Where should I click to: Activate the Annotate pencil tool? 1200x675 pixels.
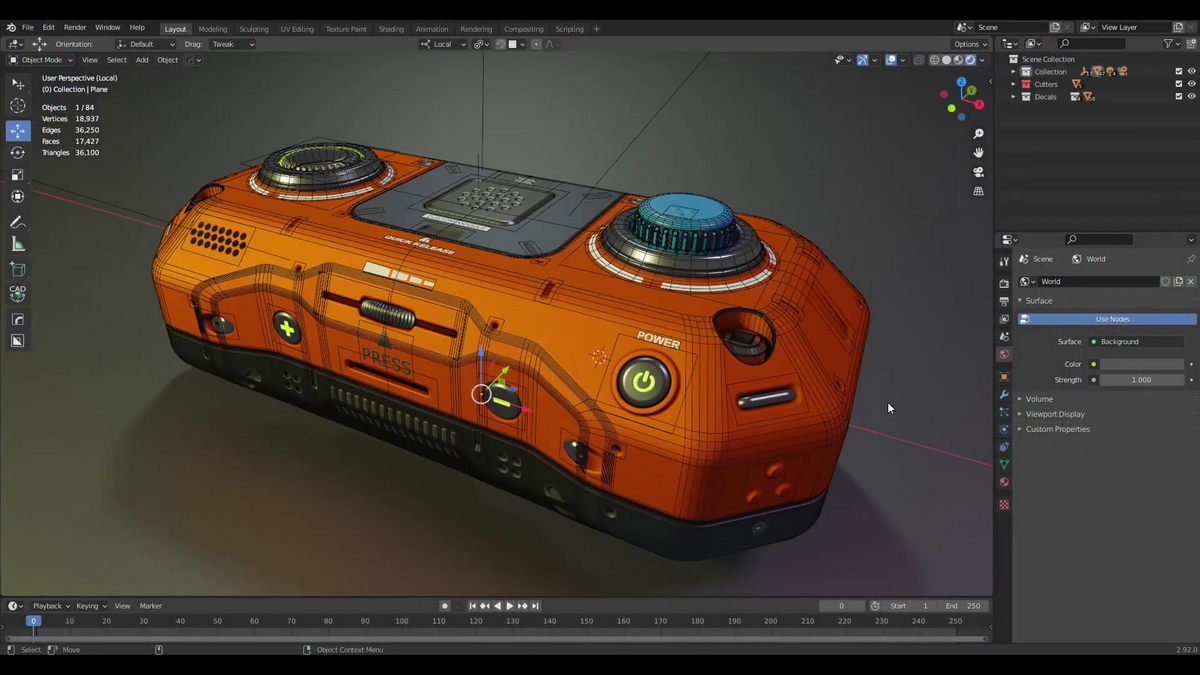18,222
